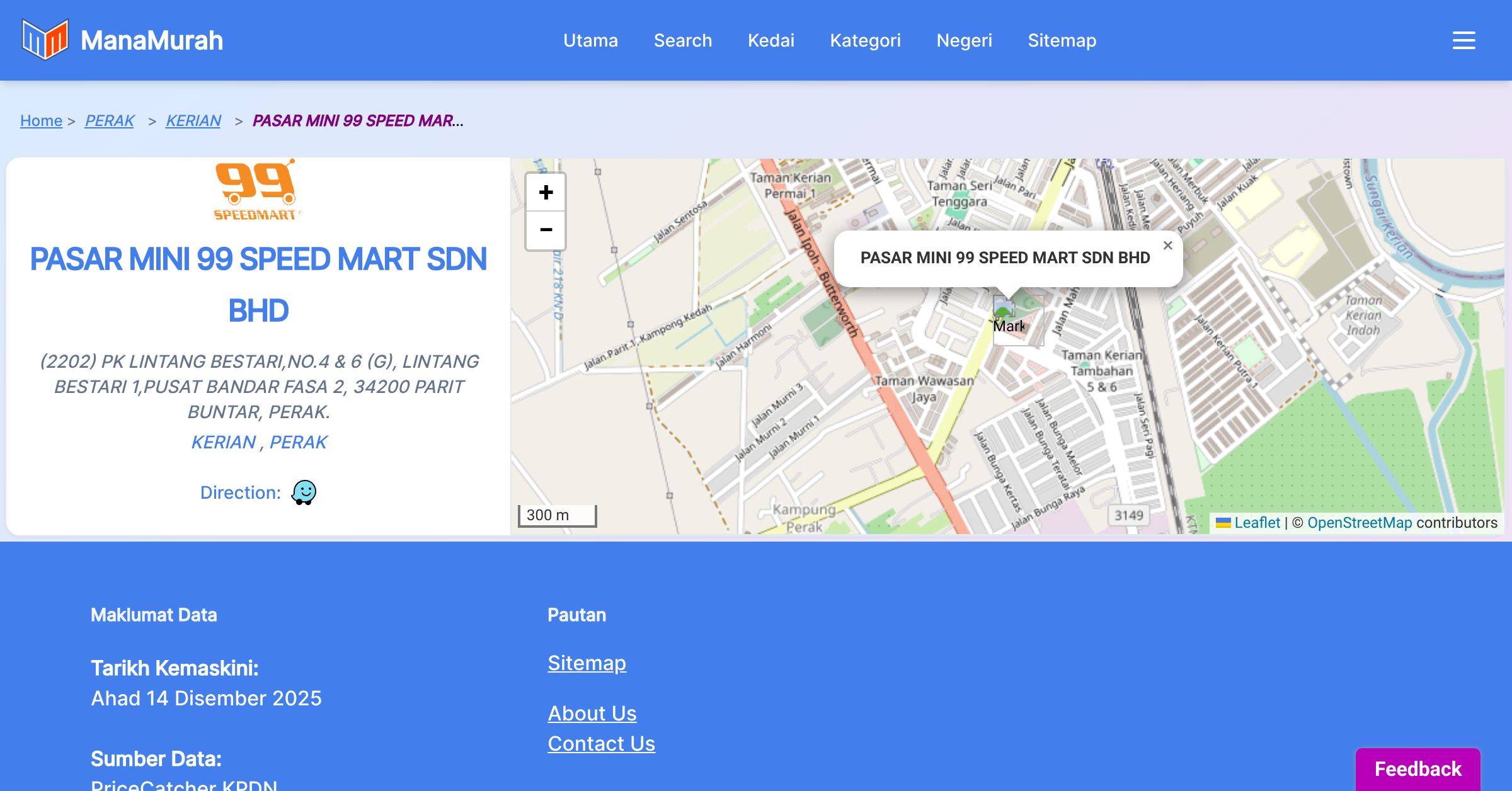Open Waze direction icon
1512x791 pixels.
[304, 492]
